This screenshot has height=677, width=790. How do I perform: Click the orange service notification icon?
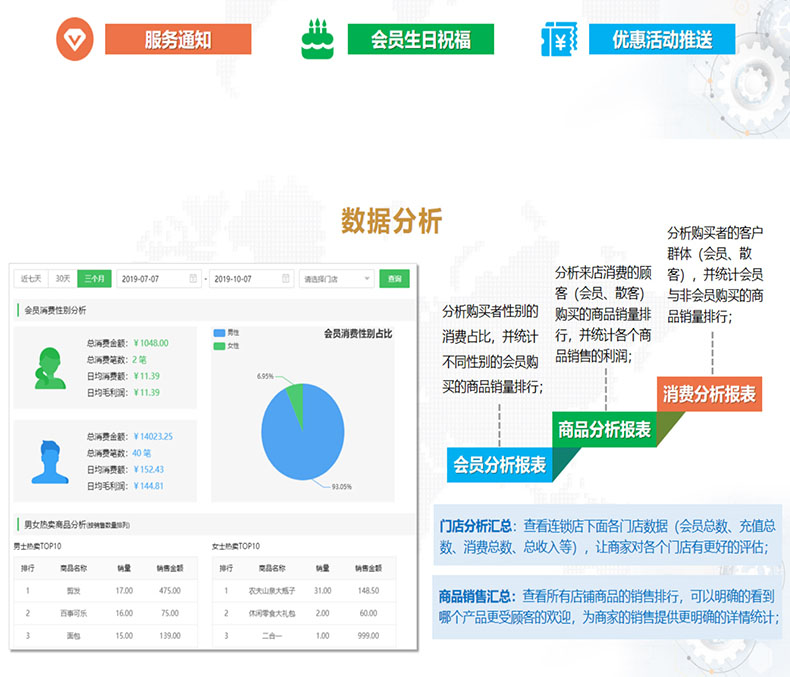click(x=71, y=39)
